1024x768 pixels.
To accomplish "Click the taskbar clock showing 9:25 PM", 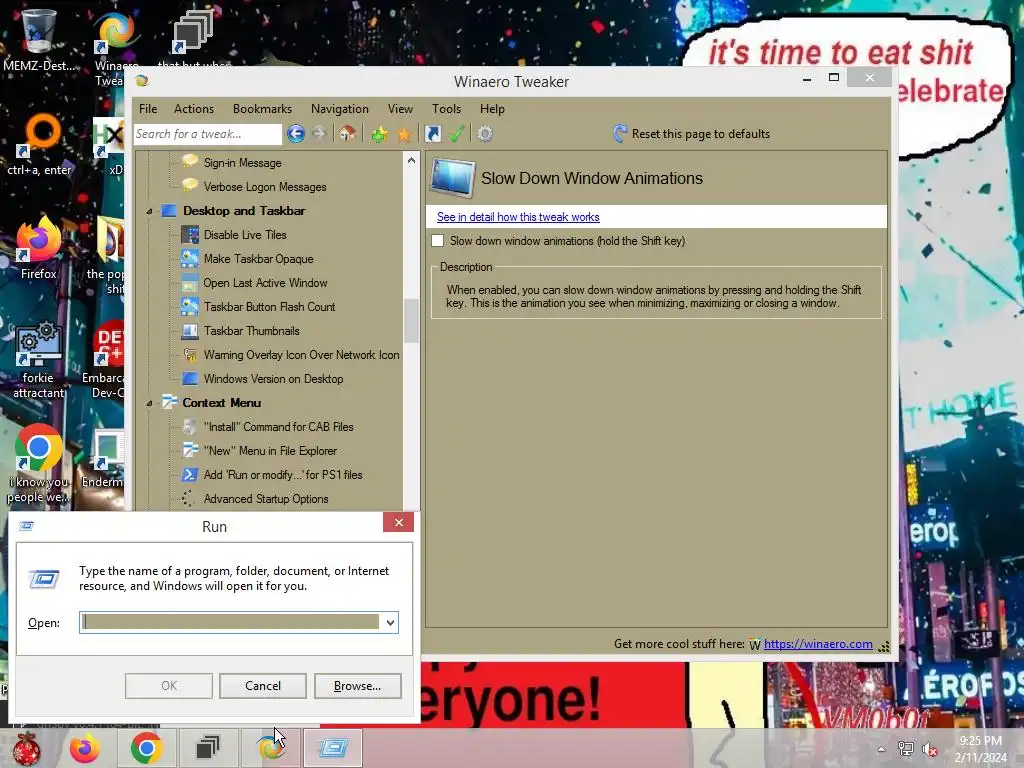I will tap(980, 749).
